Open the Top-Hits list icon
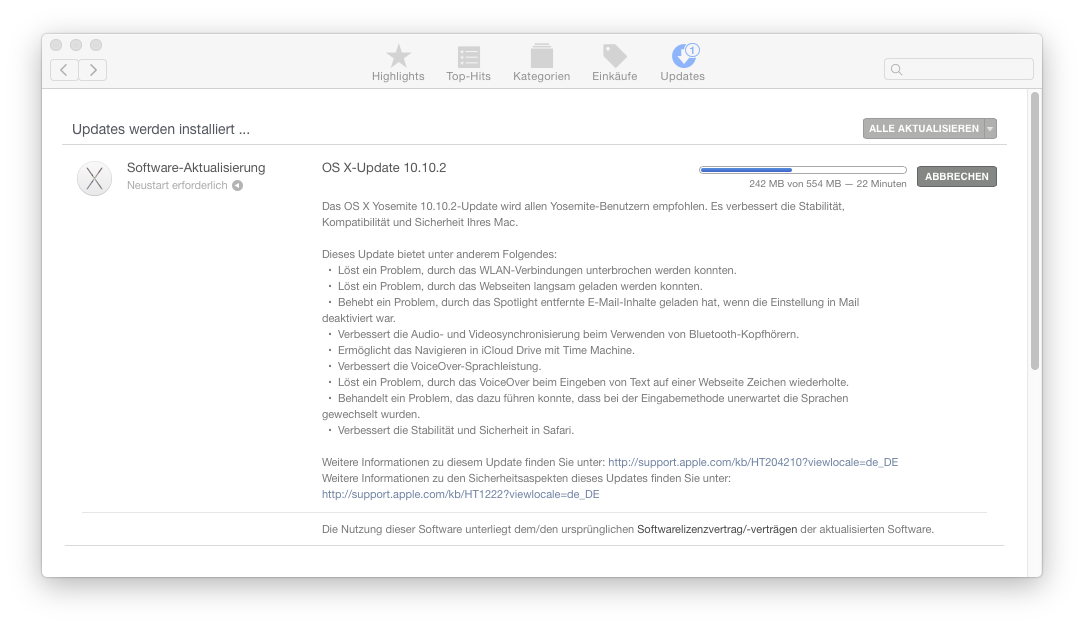This screenshot has width=1084, height=627. (x=468, y=57)
